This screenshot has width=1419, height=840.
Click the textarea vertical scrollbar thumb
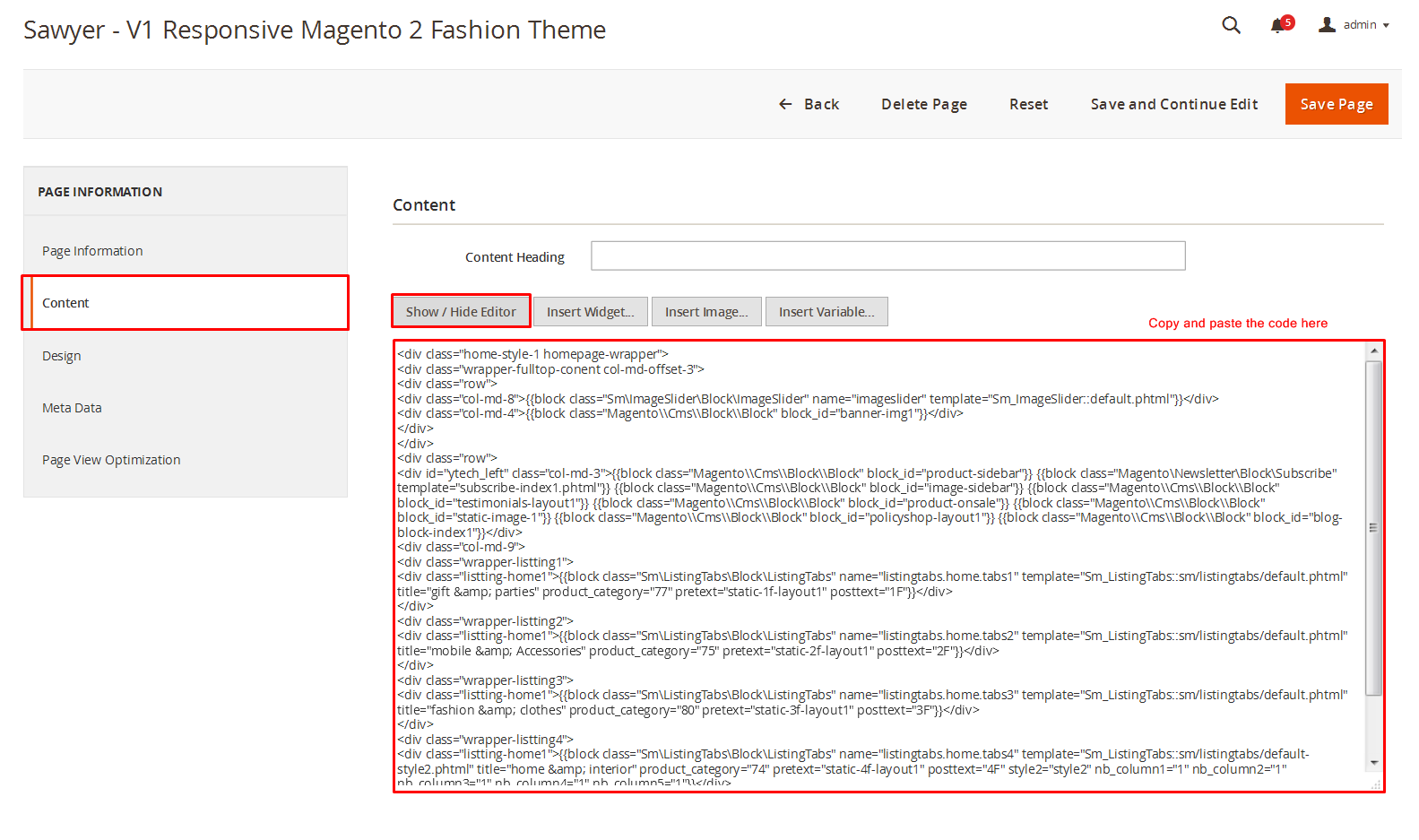pos(1374,527)
